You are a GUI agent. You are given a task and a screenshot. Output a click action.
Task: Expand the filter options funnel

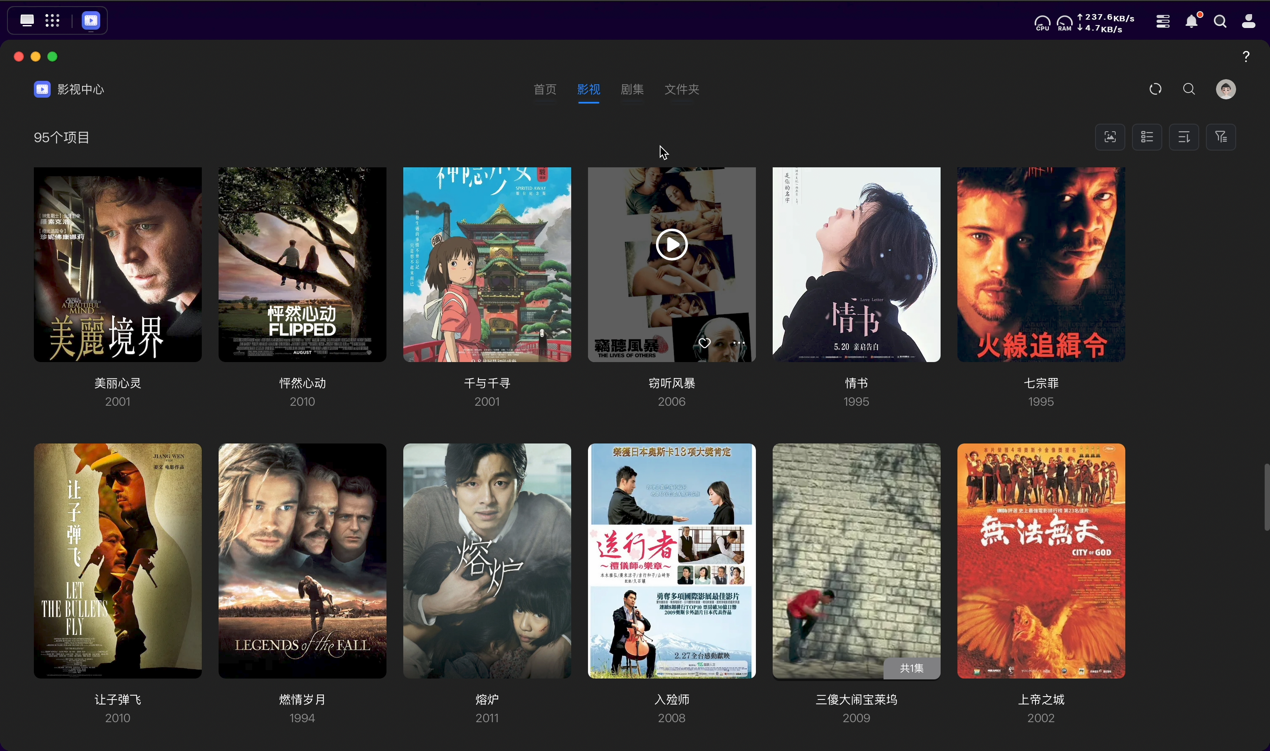tap(1221, 137)
